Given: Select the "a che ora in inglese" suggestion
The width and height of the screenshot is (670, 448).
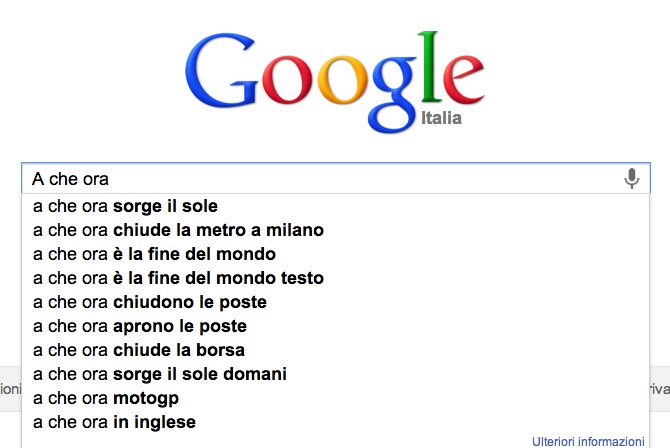Looking at the screenshot, I should [114, 422].
